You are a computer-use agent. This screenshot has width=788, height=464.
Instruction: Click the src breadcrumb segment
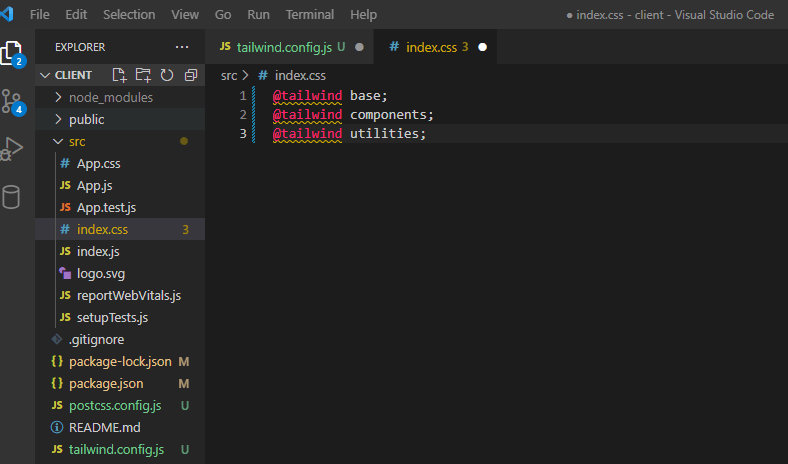tap(229, 76)
